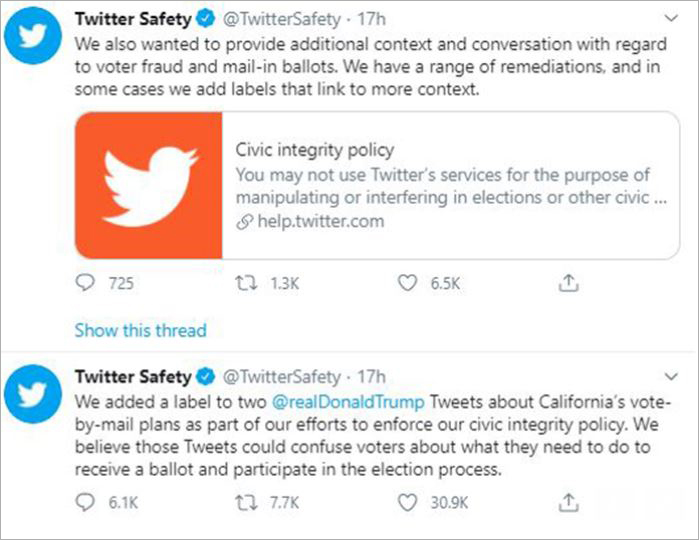Screen dimensions: 699x540
Task: Open the help.twitter.com link
Action: tap(321, 221)
